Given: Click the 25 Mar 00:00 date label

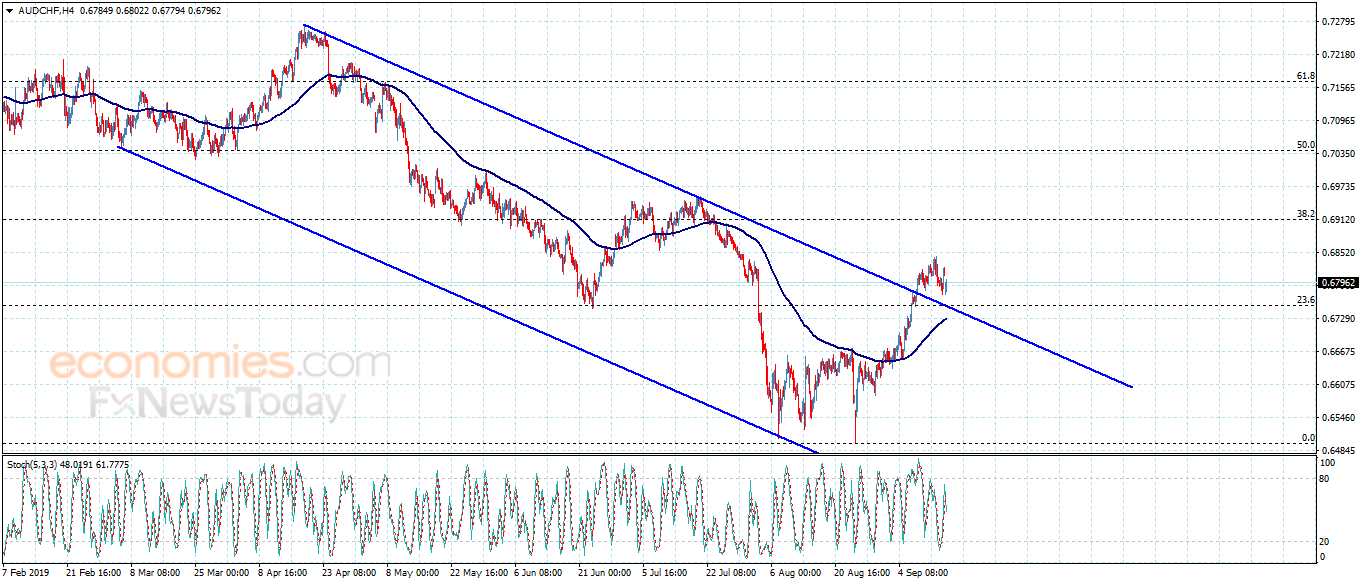Looking at the screenshot, I should (x=222, y=574).
